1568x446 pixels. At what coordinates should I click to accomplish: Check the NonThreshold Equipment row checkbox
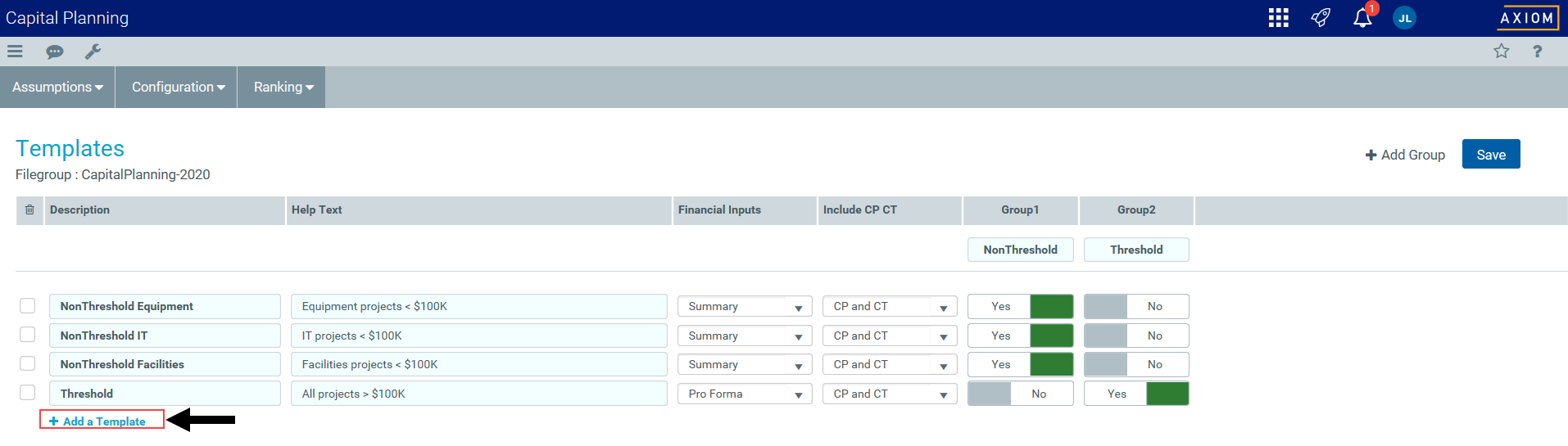(28, 306)
